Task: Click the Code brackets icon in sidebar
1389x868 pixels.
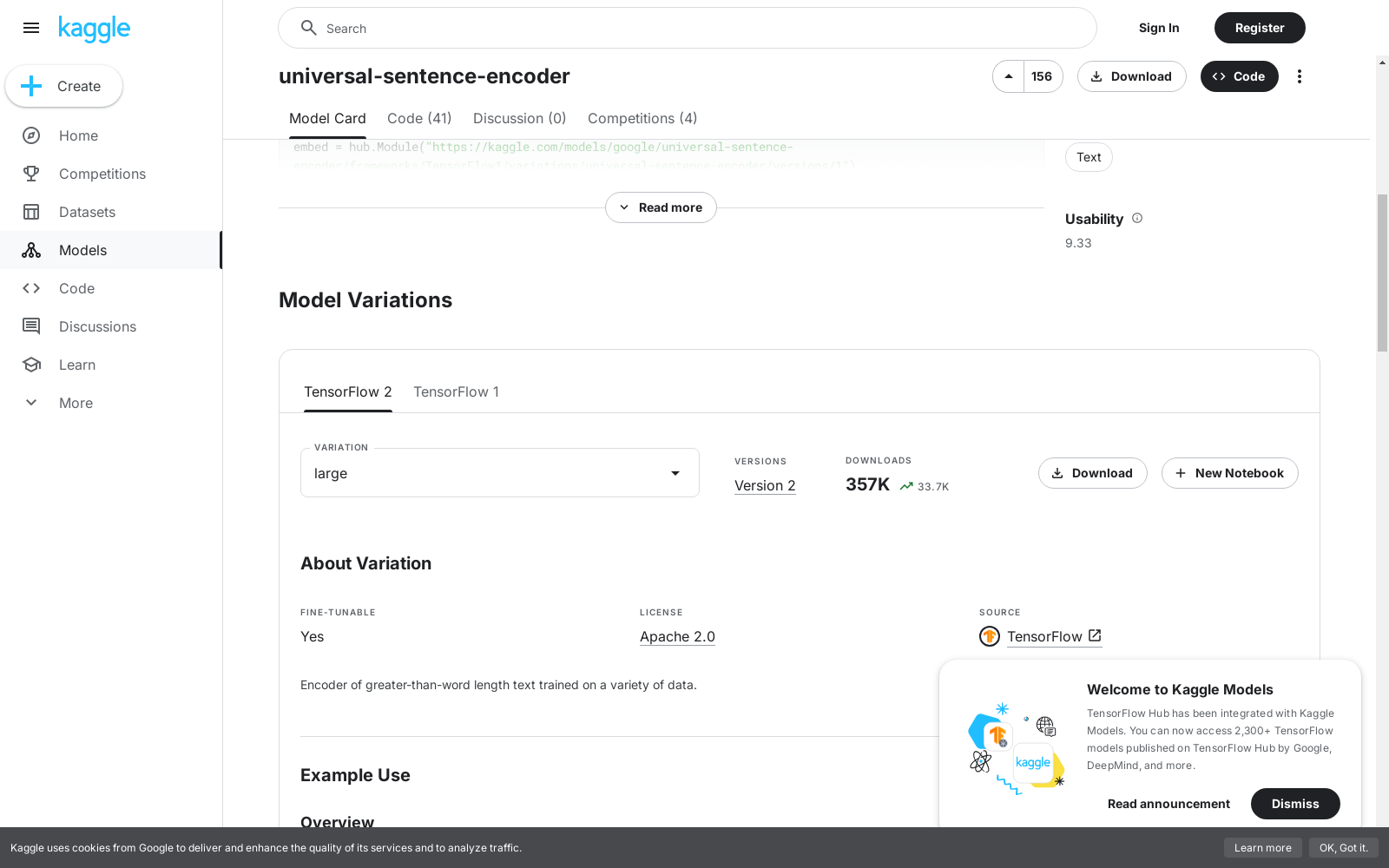Action: click(31, 288)
